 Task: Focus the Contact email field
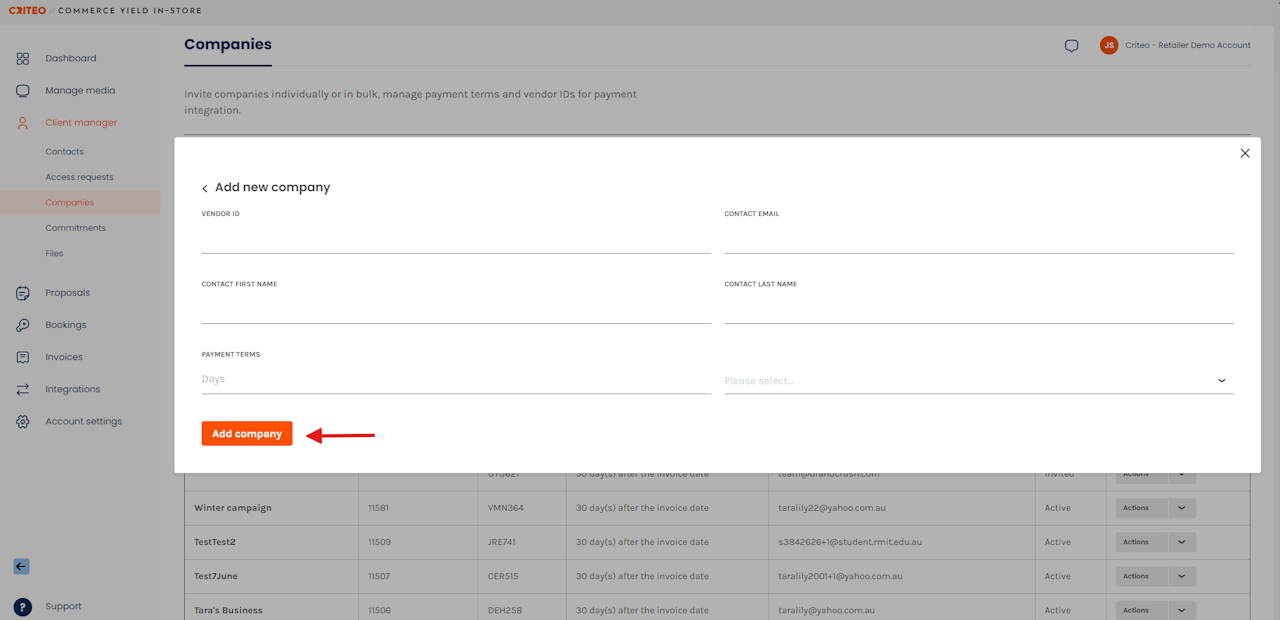pyautogui.click(x=979, y=240)
